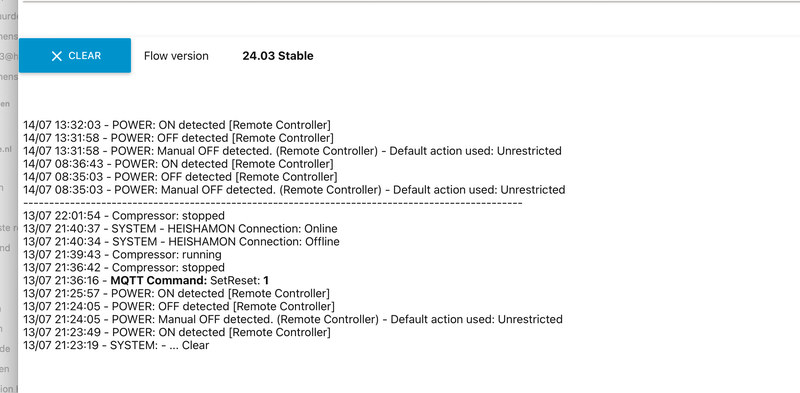Click the CLEAR button label

[x=85, y=56]
